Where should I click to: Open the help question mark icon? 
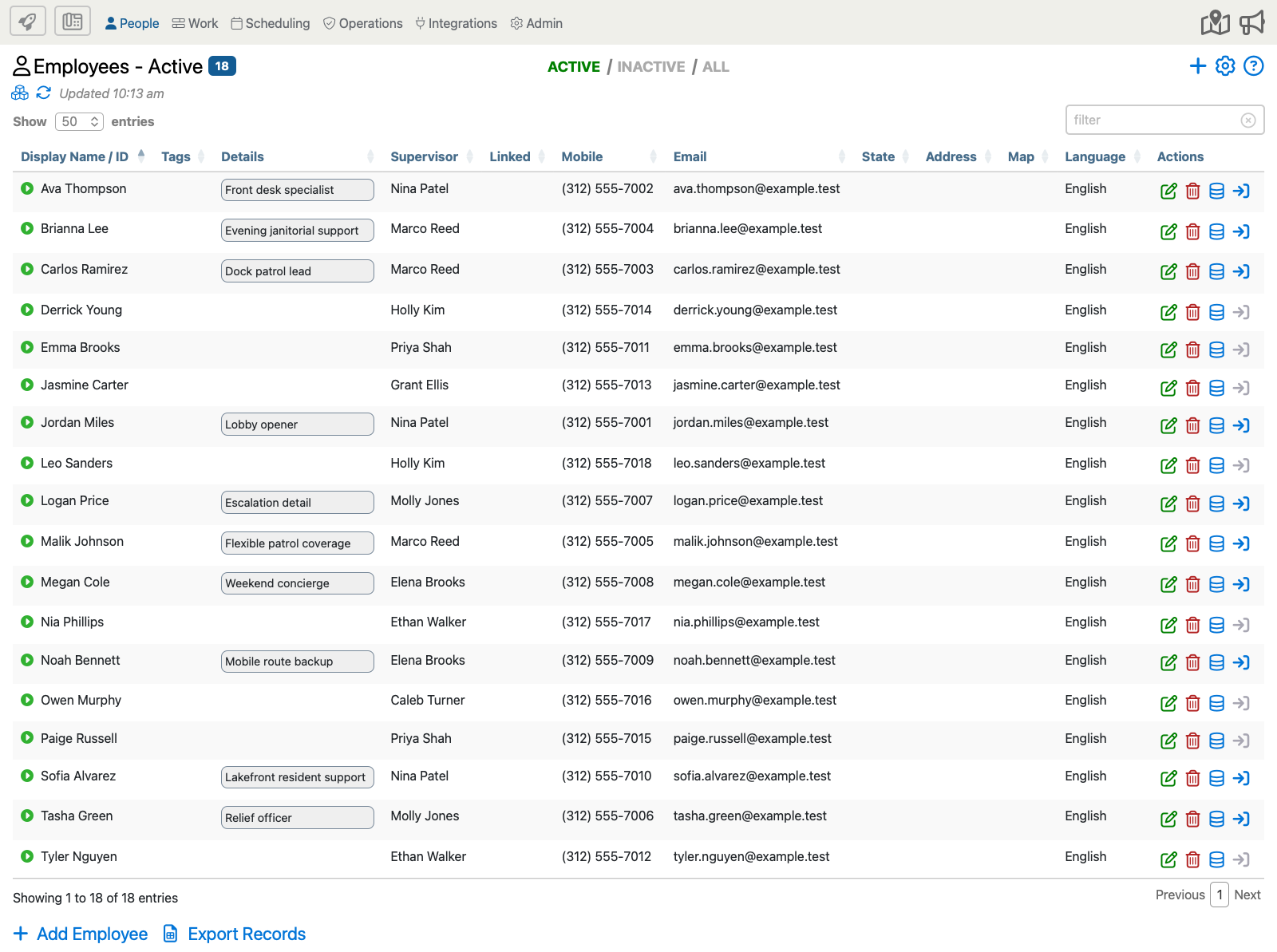tap(1254, 66)
